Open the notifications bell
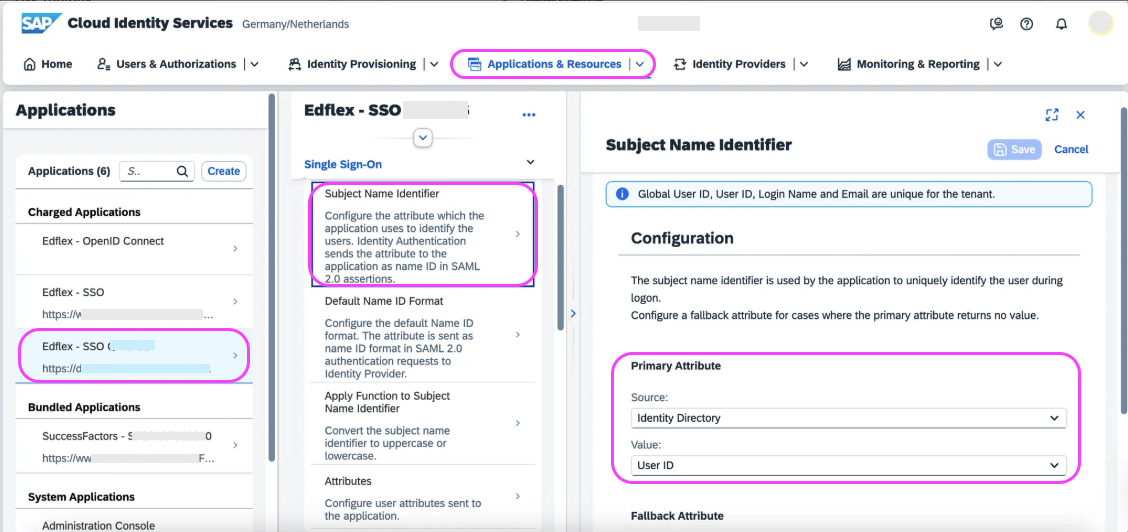Image resolution: width=1128 pixels, height=532 pixels. point(1061,24)
